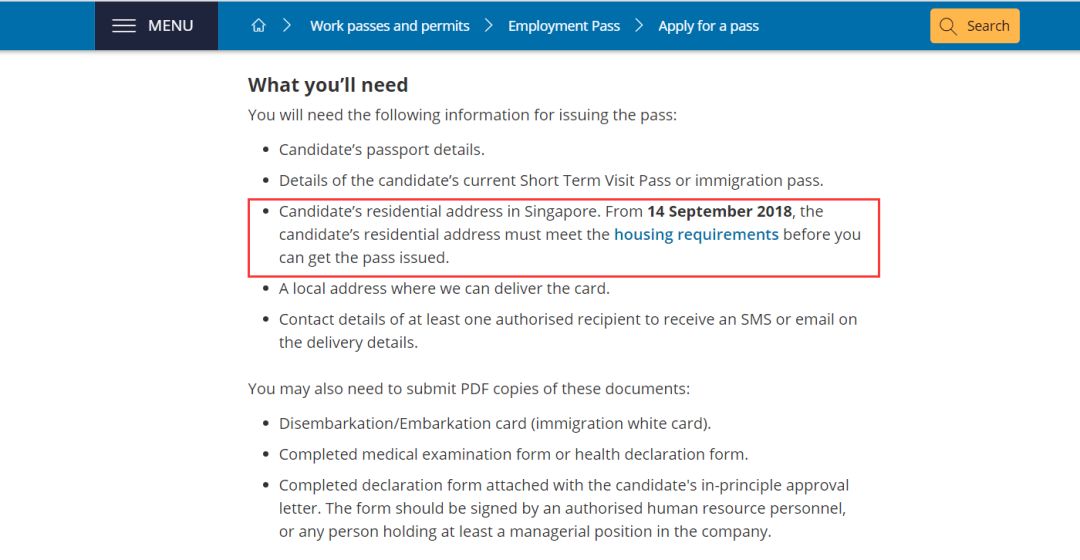The width and height of the screenshot is (1080, 560).
Task: Click the local address delivery bullet text
Action: (x=444, y=288)
